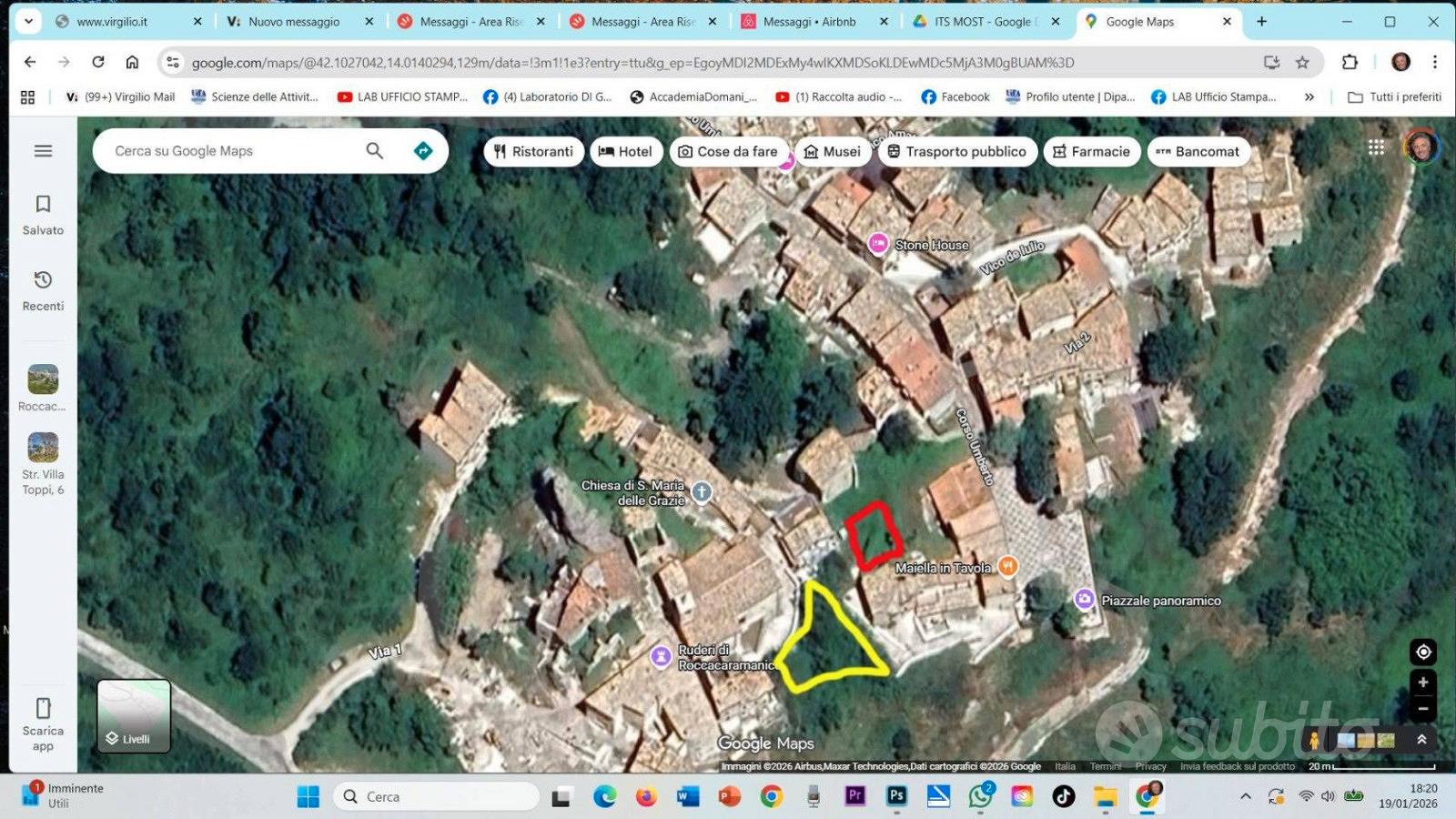Open the Privacy link in map footer

click(1150, 766)
